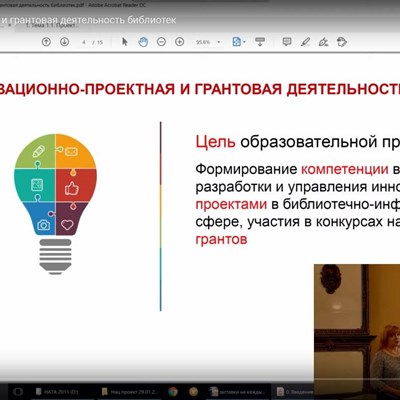This screenshot has width=400, height=400.
Task: Open the 95.6% zoom level dropdown
Action: tap(207, 42)
